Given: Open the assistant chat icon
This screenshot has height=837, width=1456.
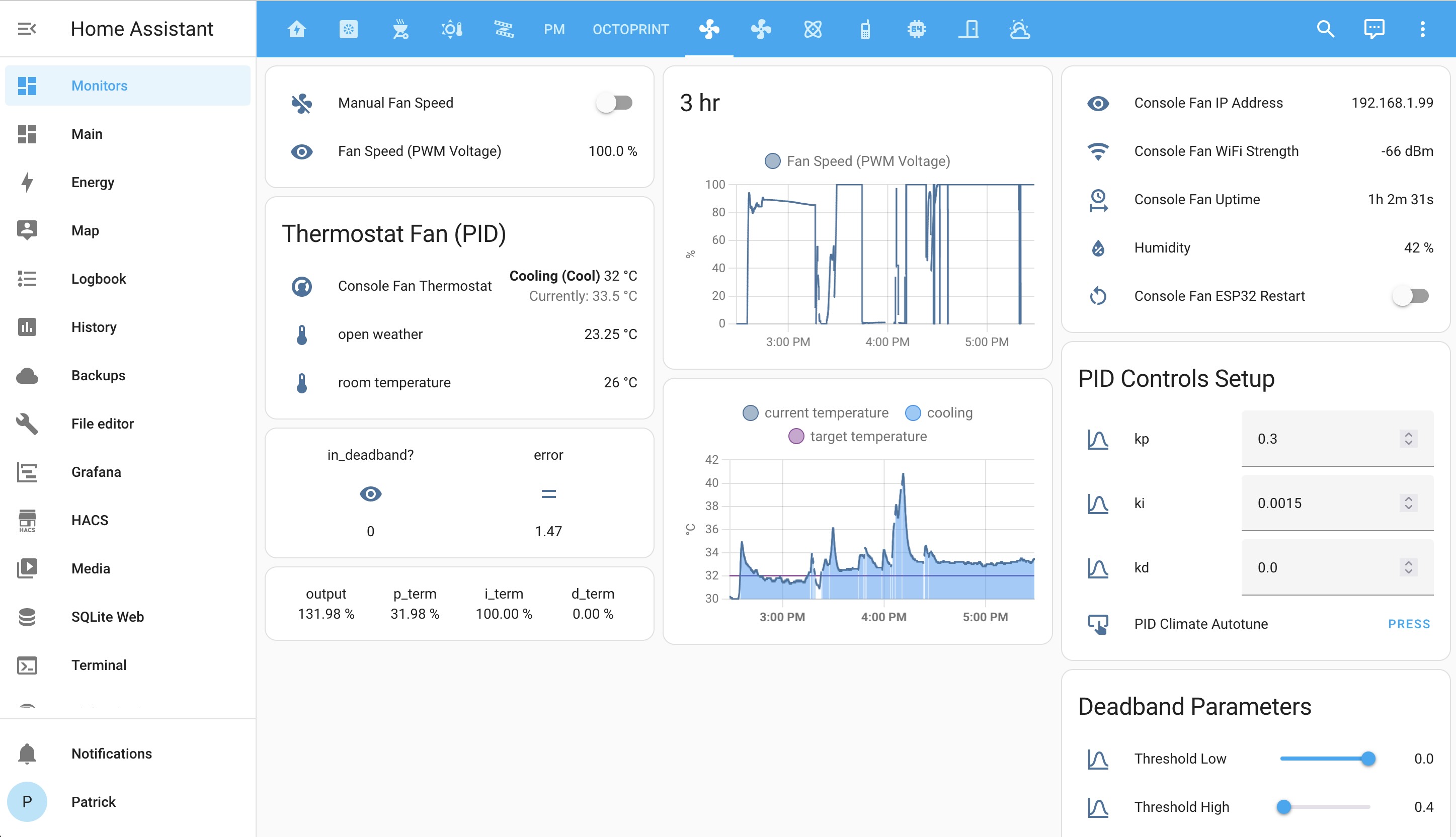Looking at the screenshot, I should point(1374,29).
